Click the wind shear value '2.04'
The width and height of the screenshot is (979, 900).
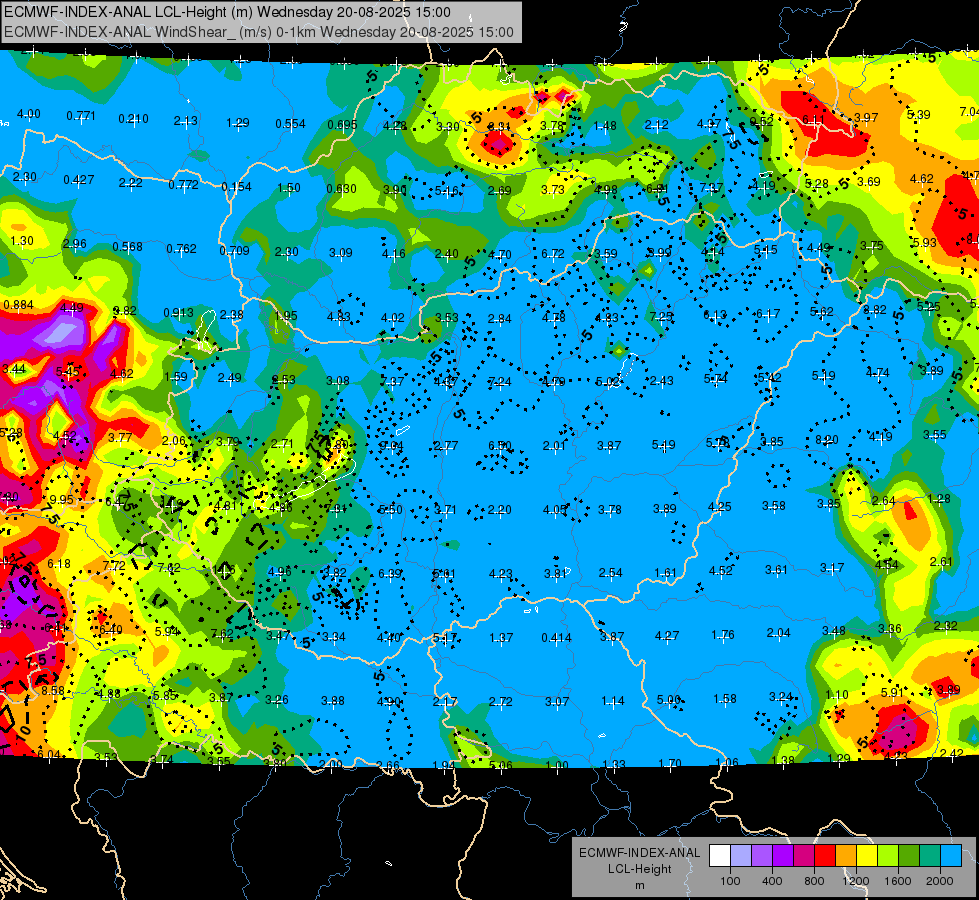(x=779, y=633)
